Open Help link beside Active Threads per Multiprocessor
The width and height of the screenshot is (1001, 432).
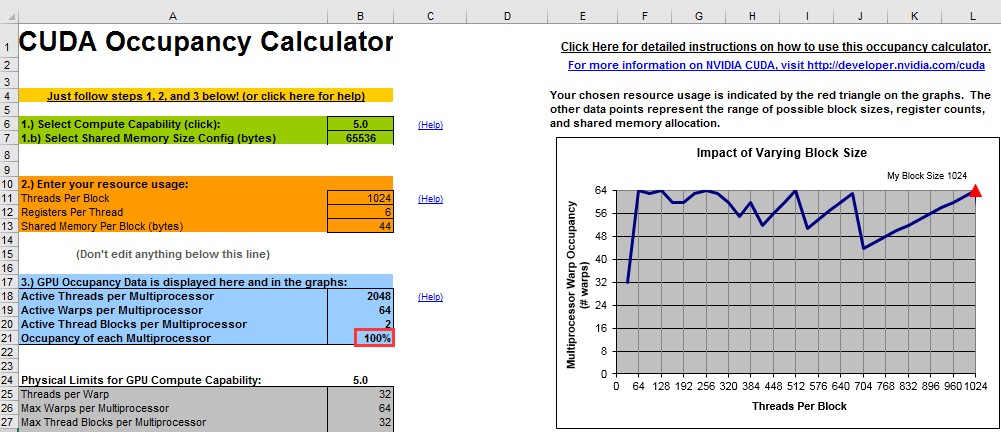click(x=430, y=297)
